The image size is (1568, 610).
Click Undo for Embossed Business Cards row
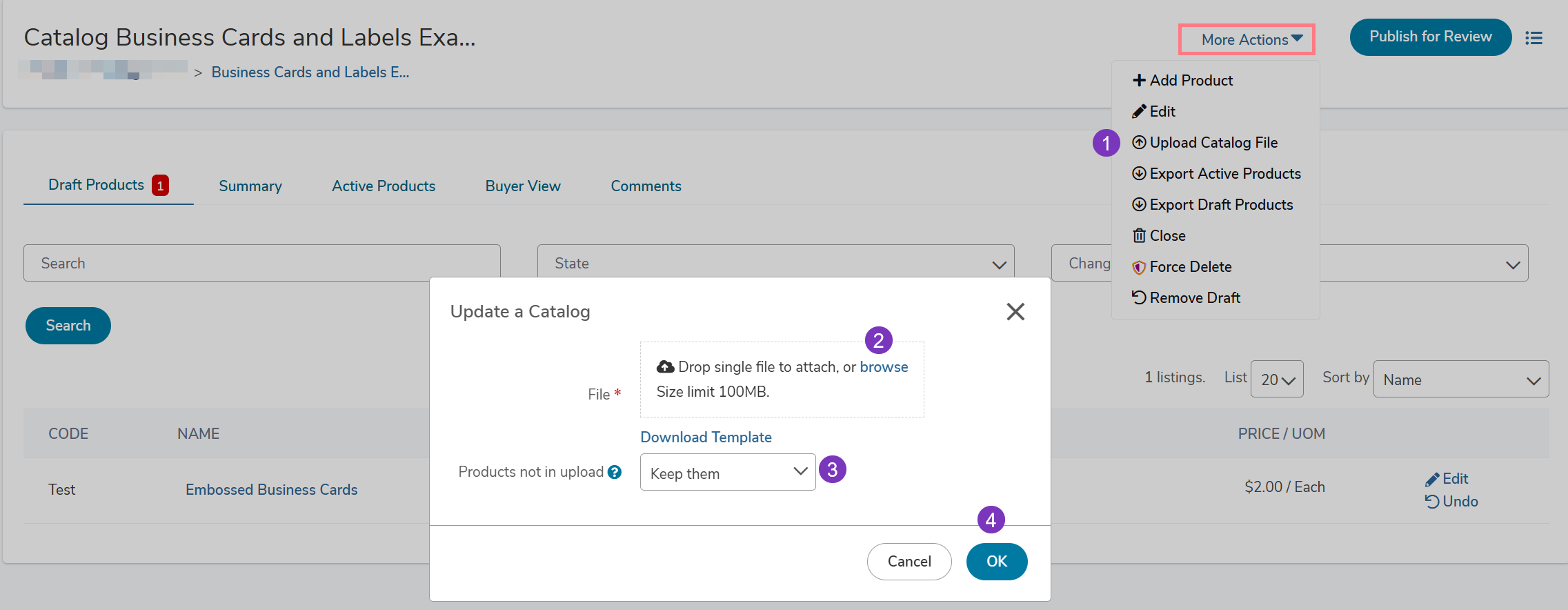pyautogui.click(x=1451, y=502)
